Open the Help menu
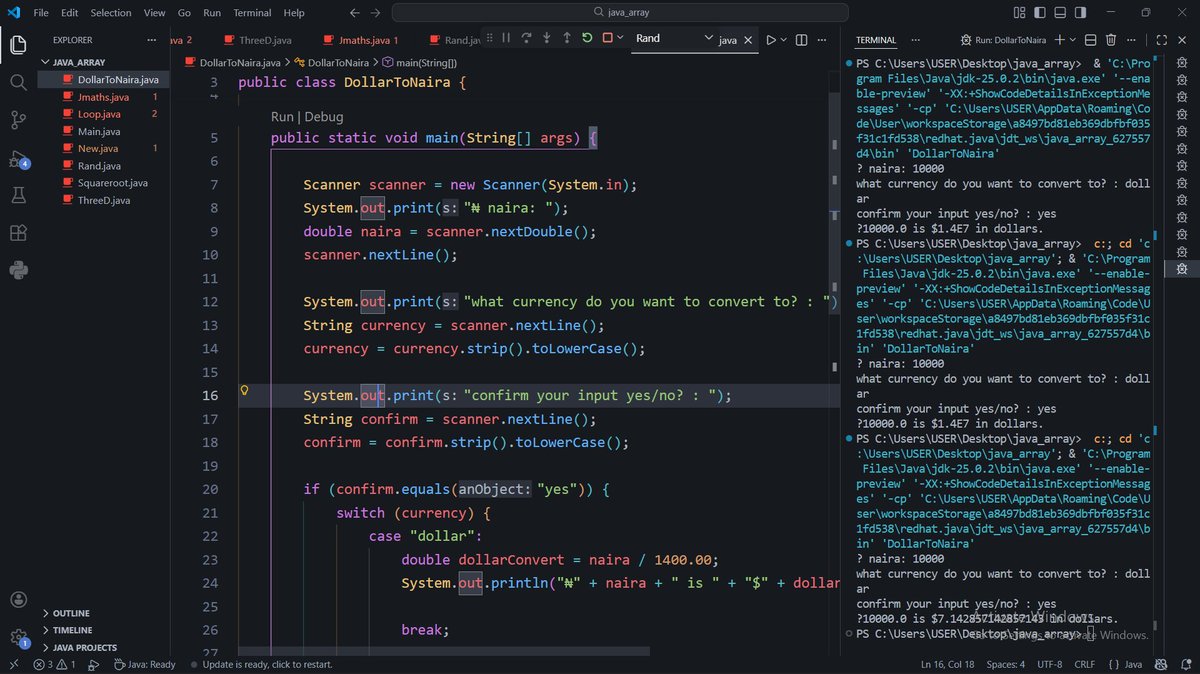The height and width of the screenshot is (674, 1200). [294, 13]
